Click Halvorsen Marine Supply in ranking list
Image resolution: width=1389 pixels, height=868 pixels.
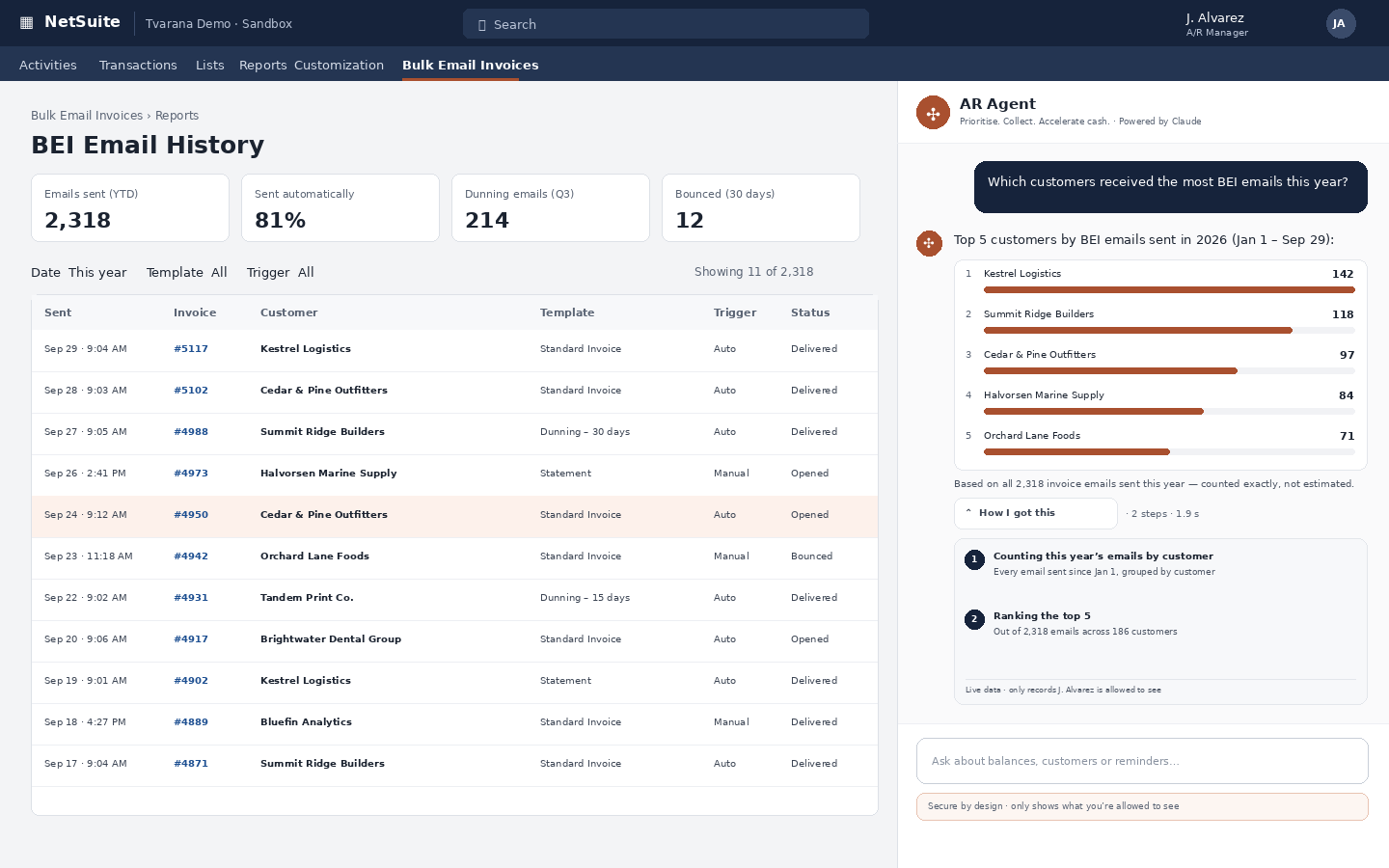click(x=1044, y=395)
